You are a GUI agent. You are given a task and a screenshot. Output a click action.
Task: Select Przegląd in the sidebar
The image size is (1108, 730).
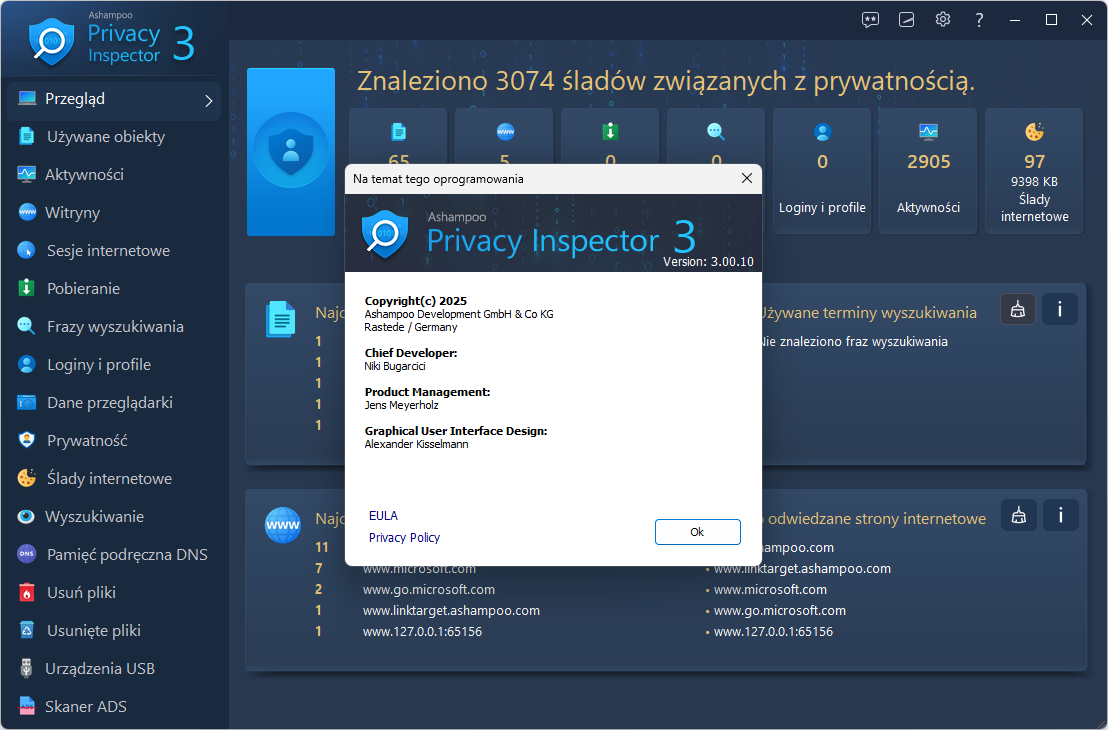click(x=114, y=100)
